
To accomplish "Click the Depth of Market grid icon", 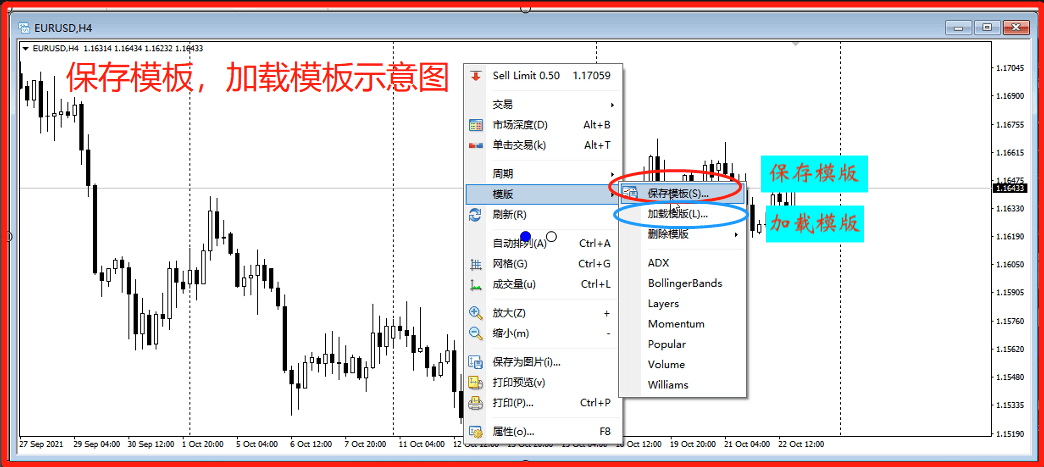I will (x=475, y=125).
